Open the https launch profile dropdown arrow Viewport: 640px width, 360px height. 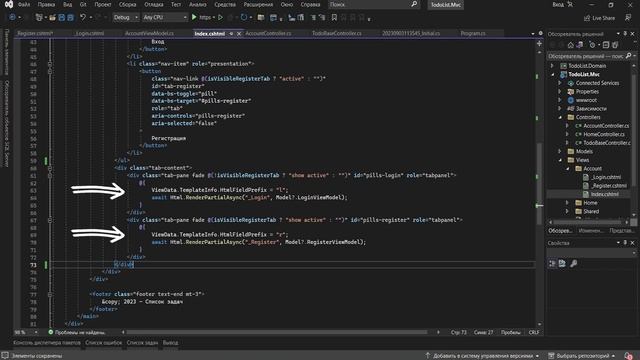(214, 18)
